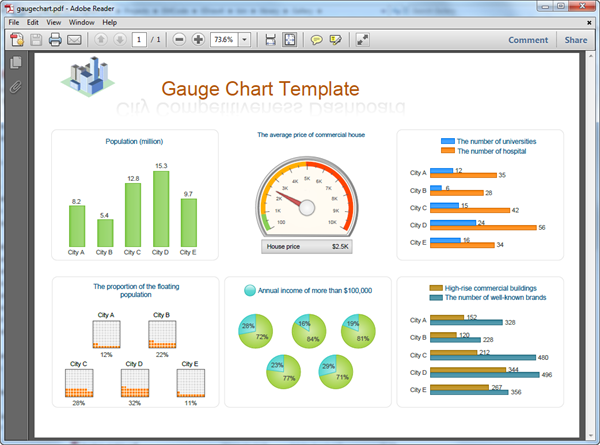
Task: Click the fit one full page icon
Action: coord(290,39)
